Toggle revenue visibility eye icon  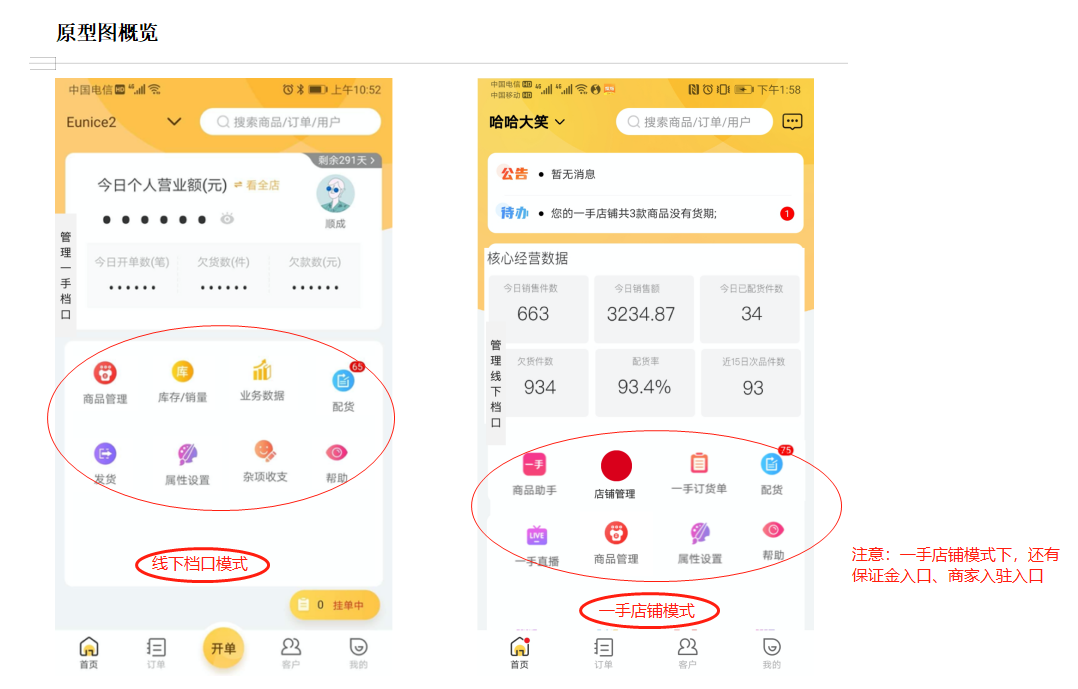point(227,219)
